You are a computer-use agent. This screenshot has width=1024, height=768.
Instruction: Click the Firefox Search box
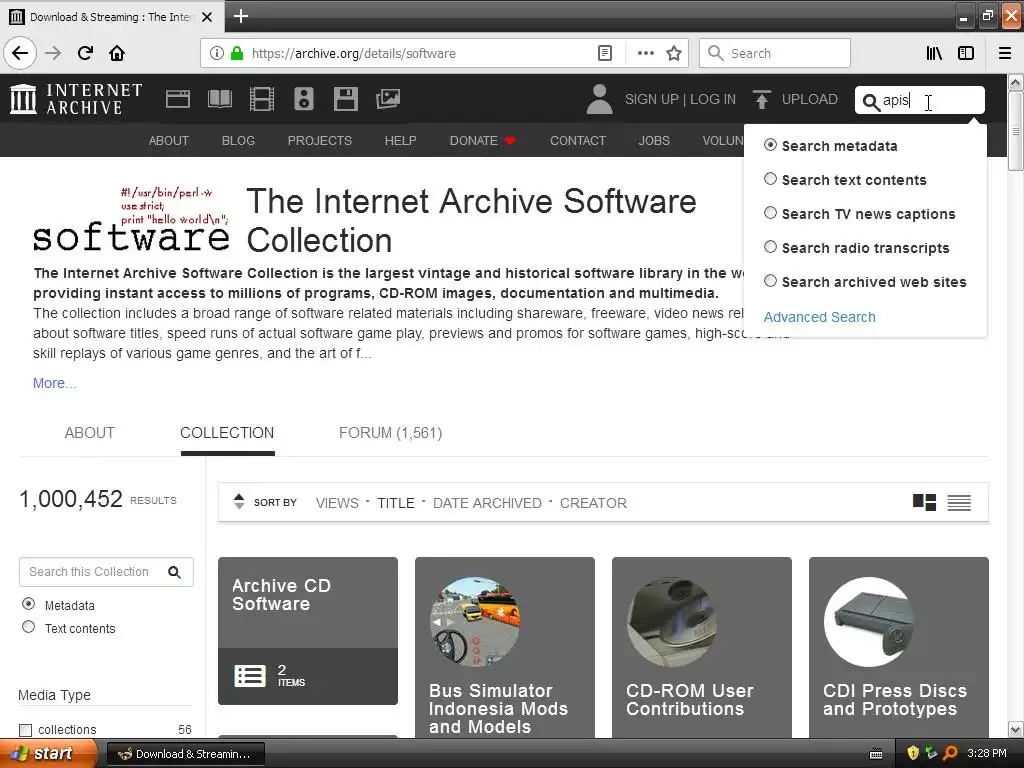(x=775, y=53)
